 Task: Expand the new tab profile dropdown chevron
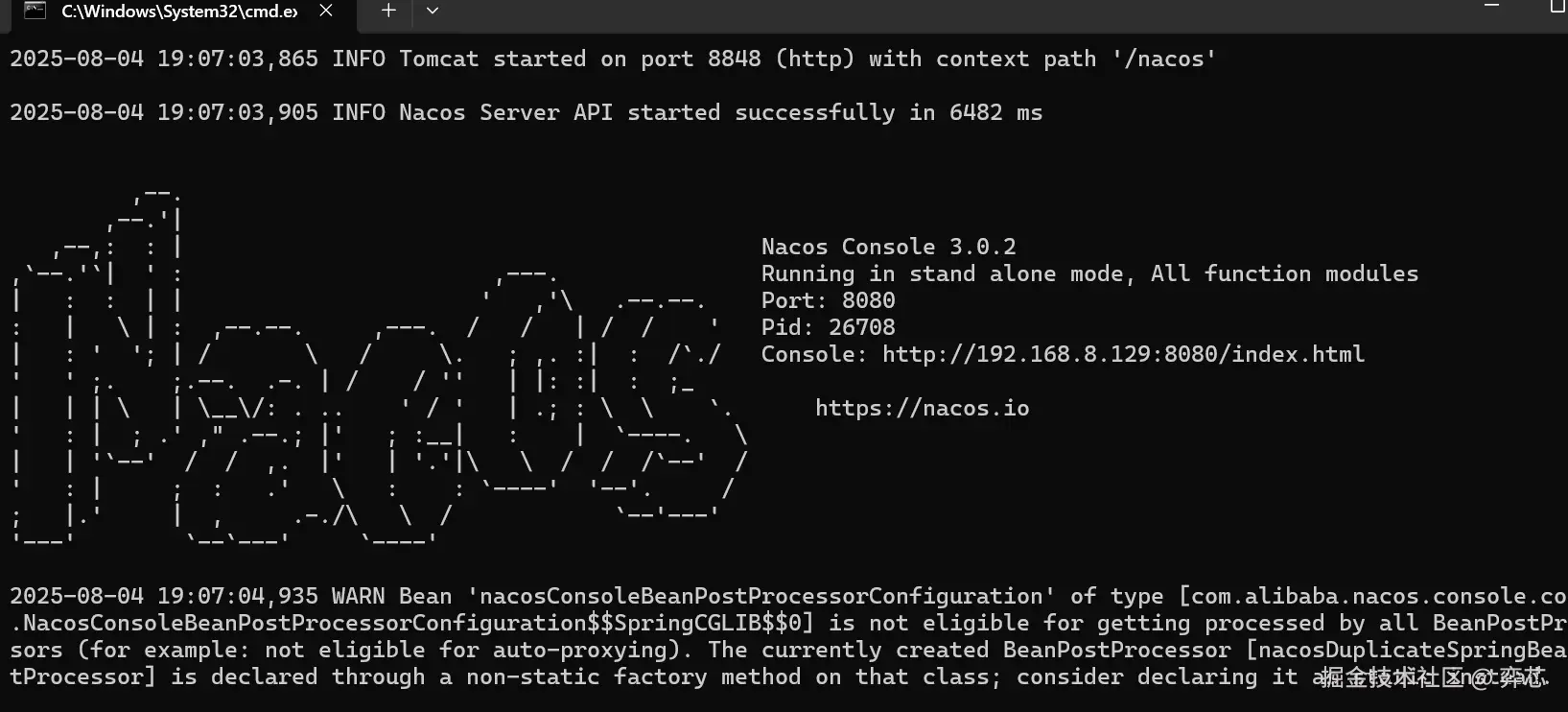click(x=433, y=11)
